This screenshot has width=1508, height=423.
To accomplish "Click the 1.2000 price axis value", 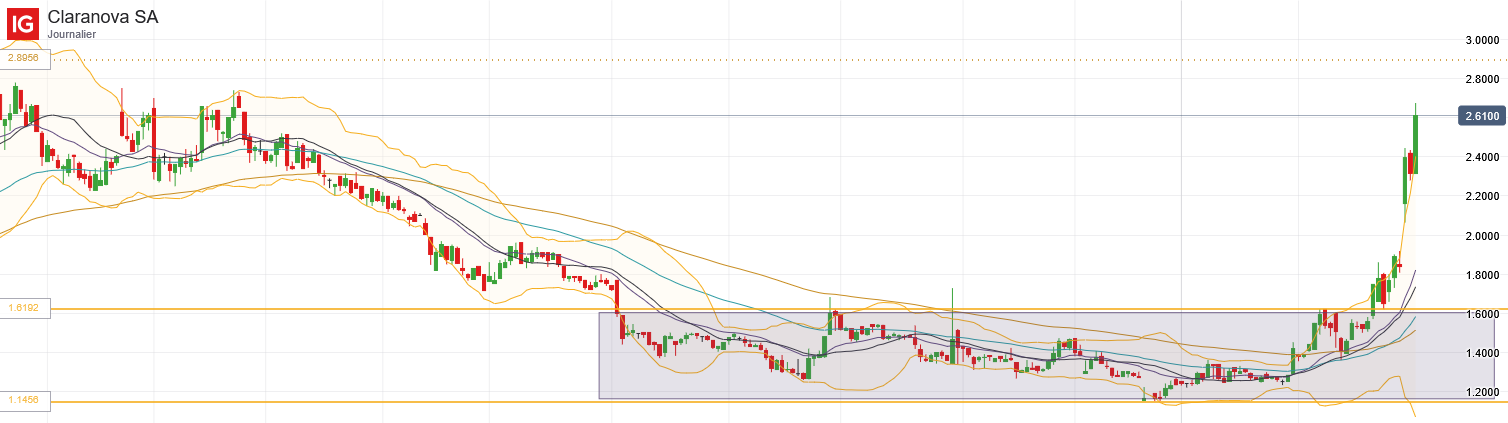I will pos(1482,392).
